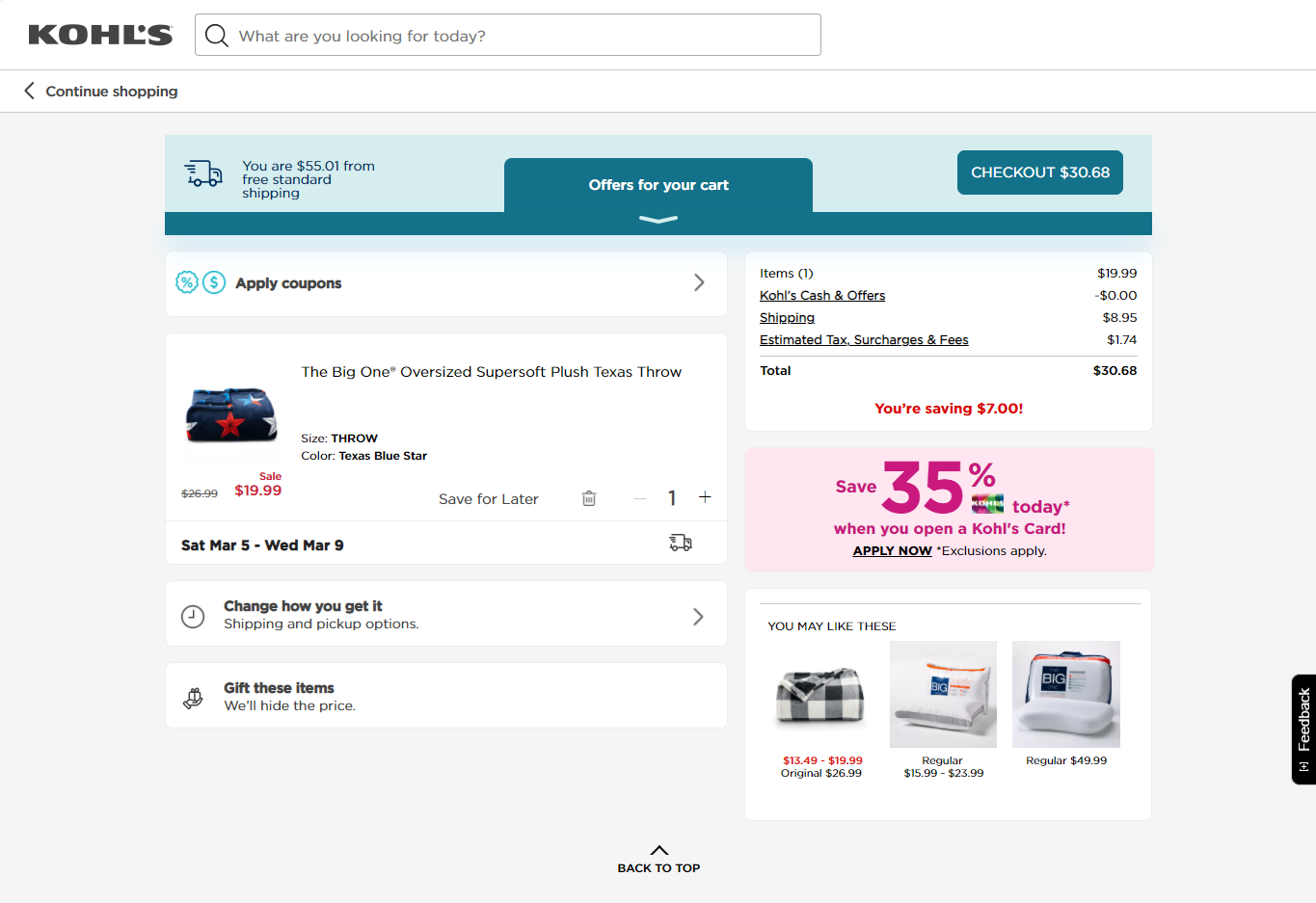Click the gift tag icon for gifting items
The width and height of the screenshot is (1316, 903).
196,694
